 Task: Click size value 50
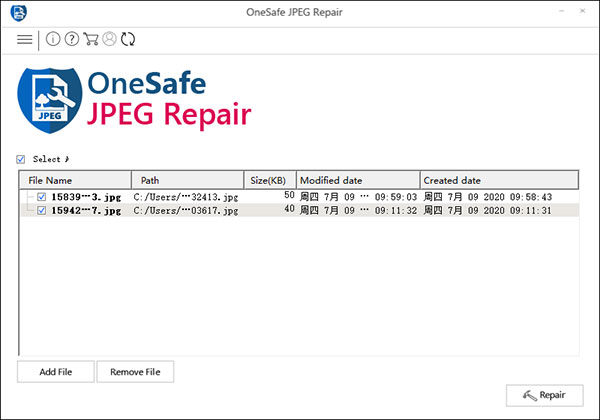click(x=289, y=195)
